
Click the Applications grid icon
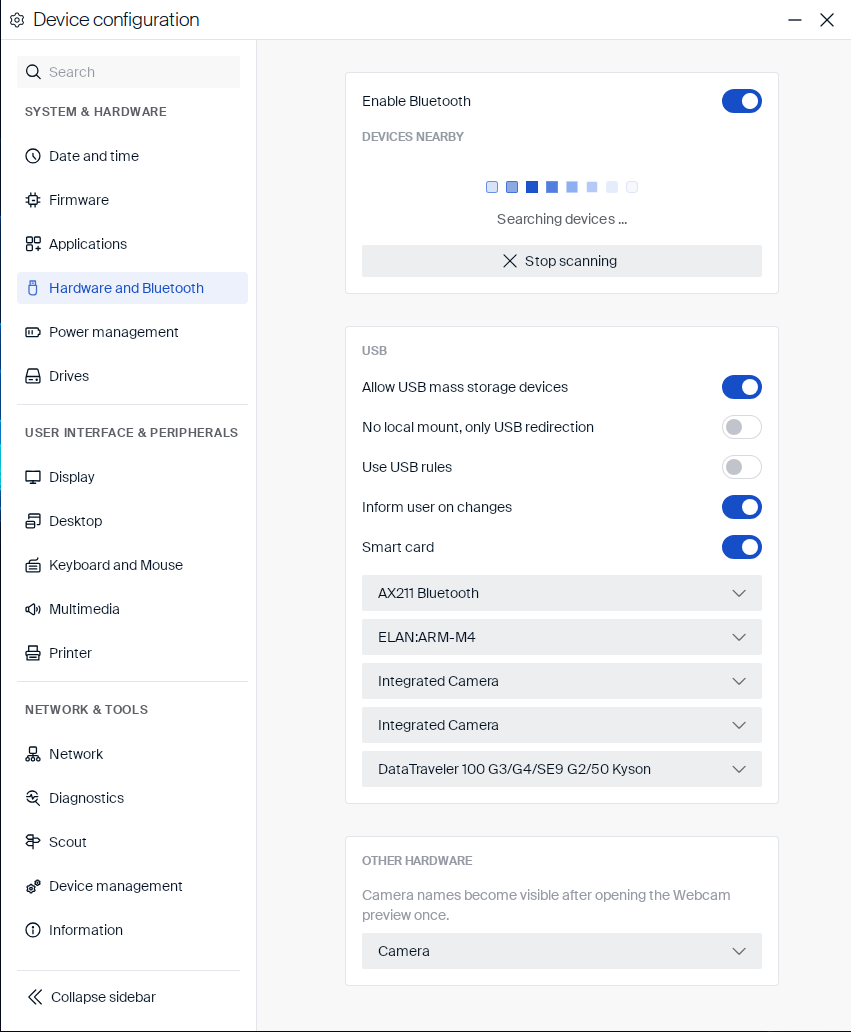click(33, 244)
